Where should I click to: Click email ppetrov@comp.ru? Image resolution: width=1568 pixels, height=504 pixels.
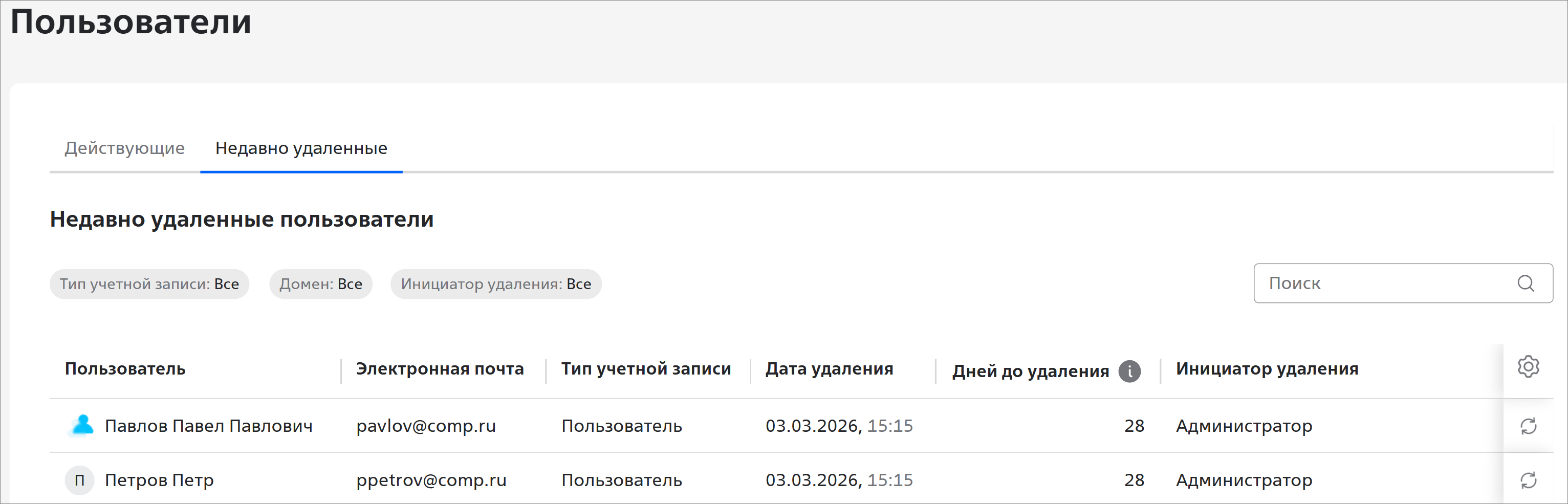[431, 480]
